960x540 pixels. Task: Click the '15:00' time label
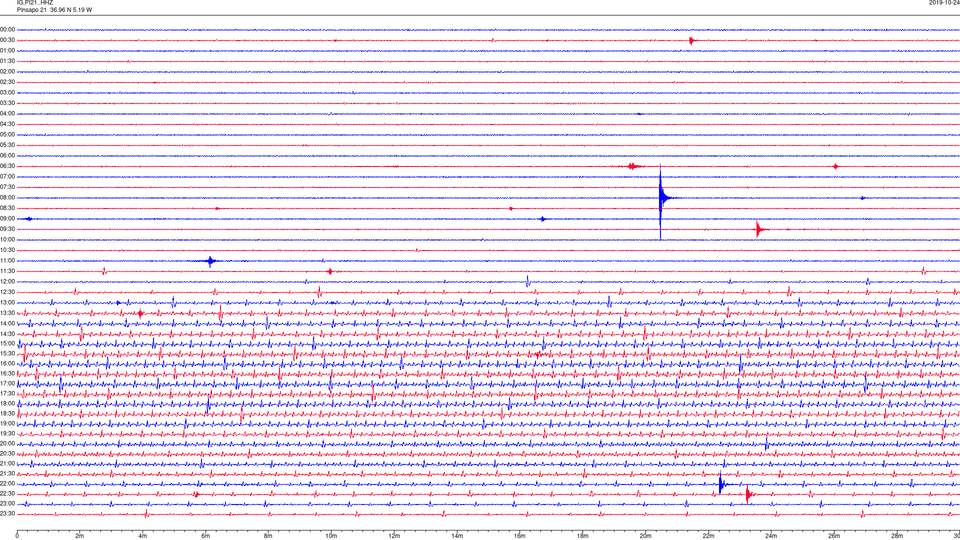tap(7, 343)
